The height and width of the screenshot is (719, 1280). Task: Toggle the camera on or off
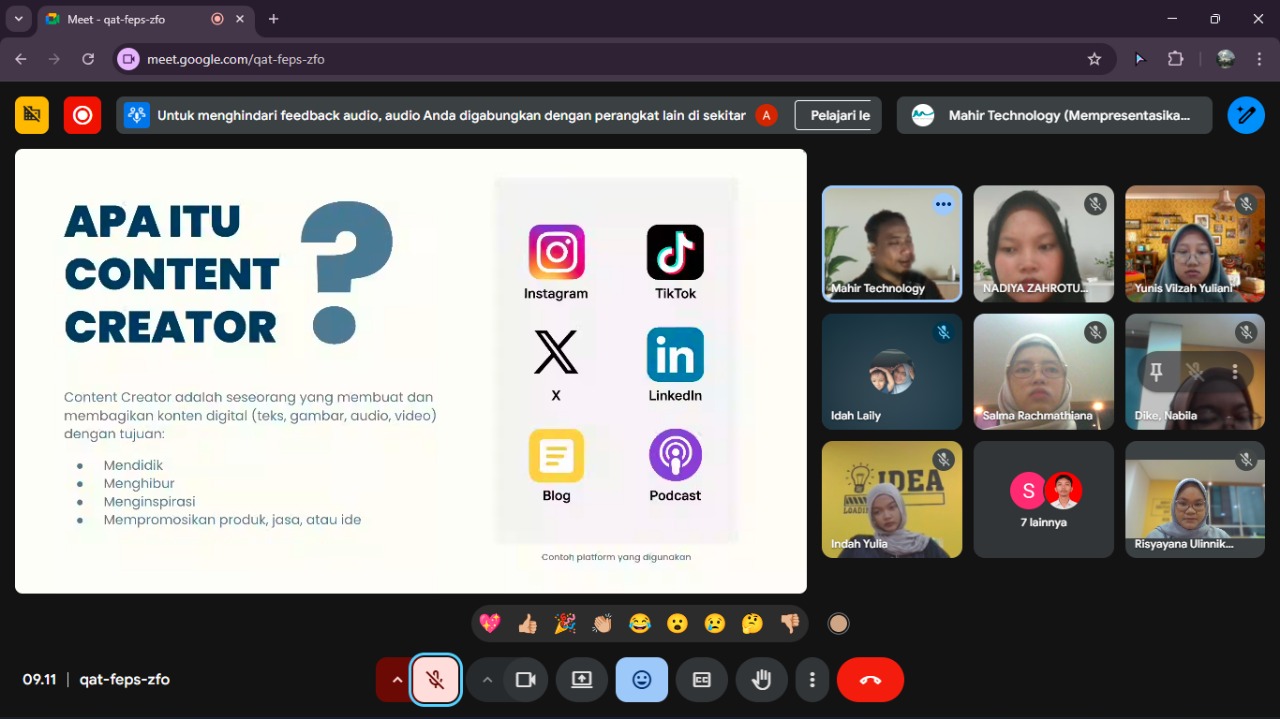tap(525, 680)
